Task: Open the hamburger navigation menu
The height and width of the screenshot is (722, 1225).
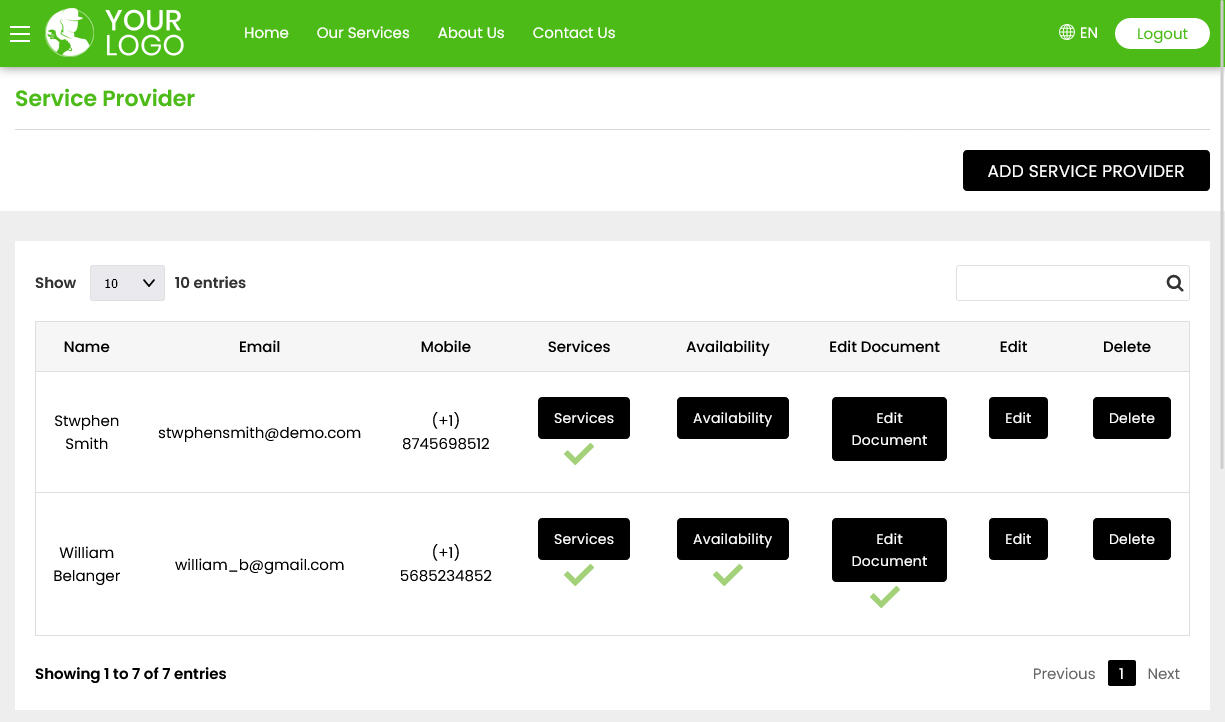Action: (20, 33)
